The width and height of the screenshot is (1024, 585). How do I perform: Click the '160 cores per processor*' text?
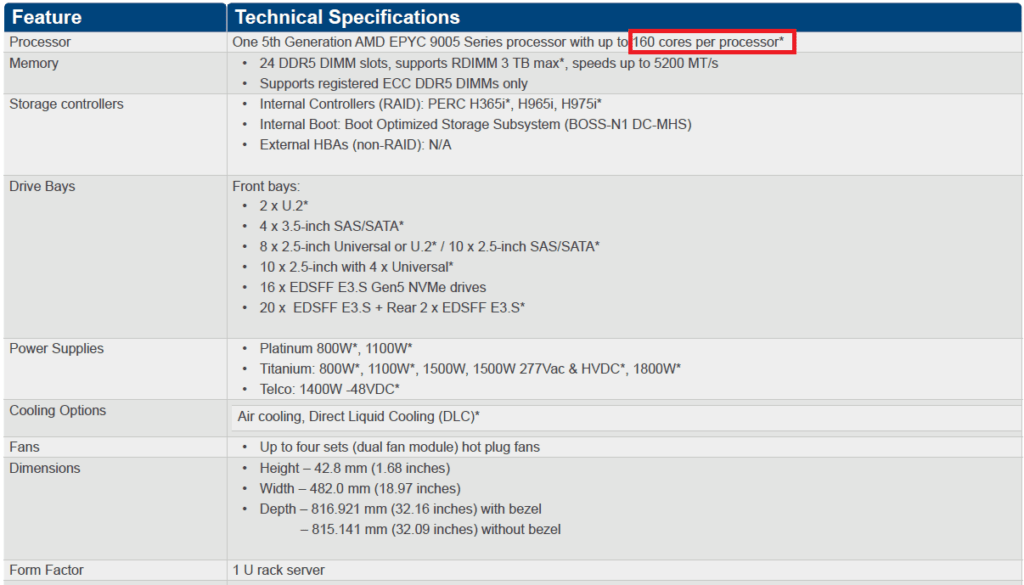tap(709, 42)
